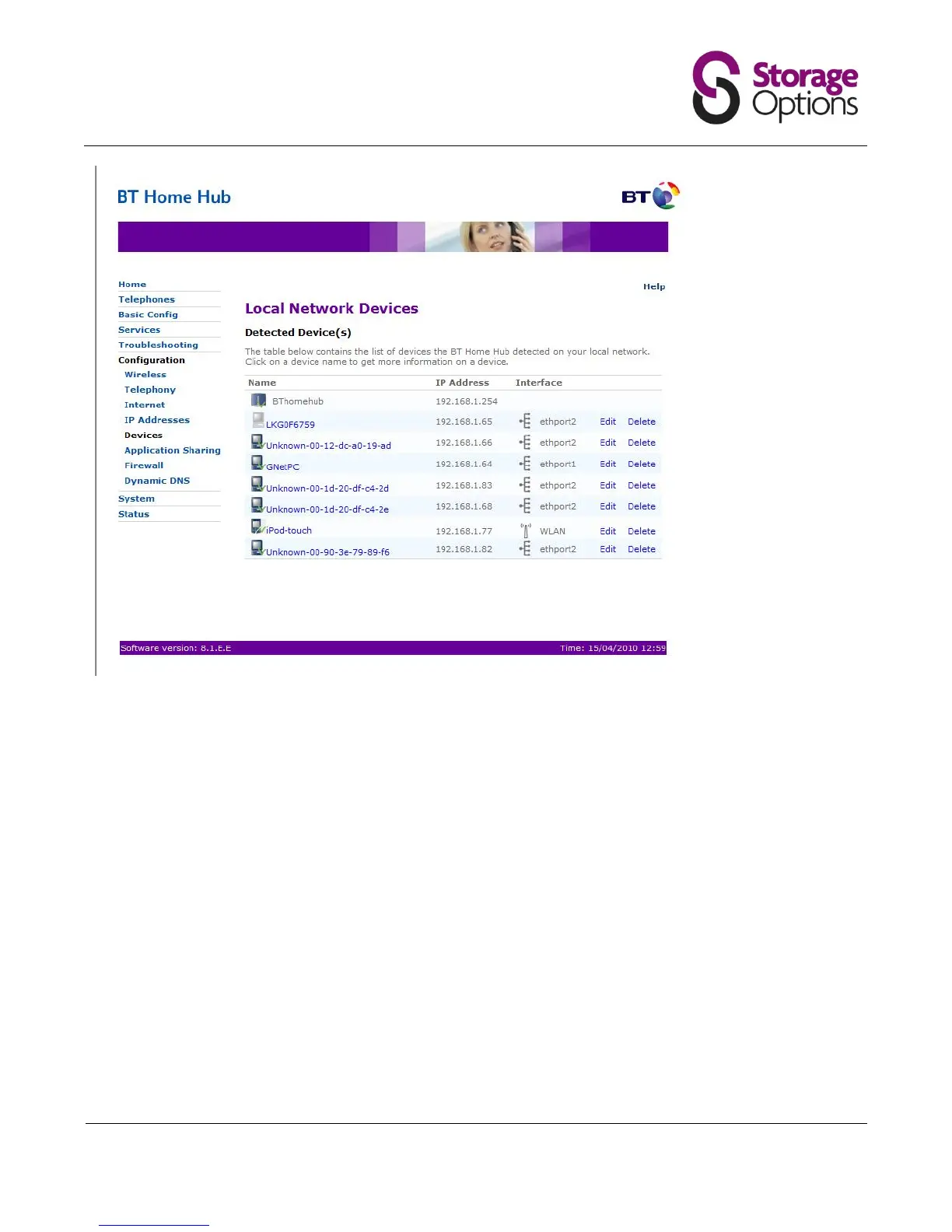This screenshot has width=952, height=1232.
Task: Click the computer icon beside Unknown-00-90-3e-79-89-f6
Action: (x=258, y=548)
